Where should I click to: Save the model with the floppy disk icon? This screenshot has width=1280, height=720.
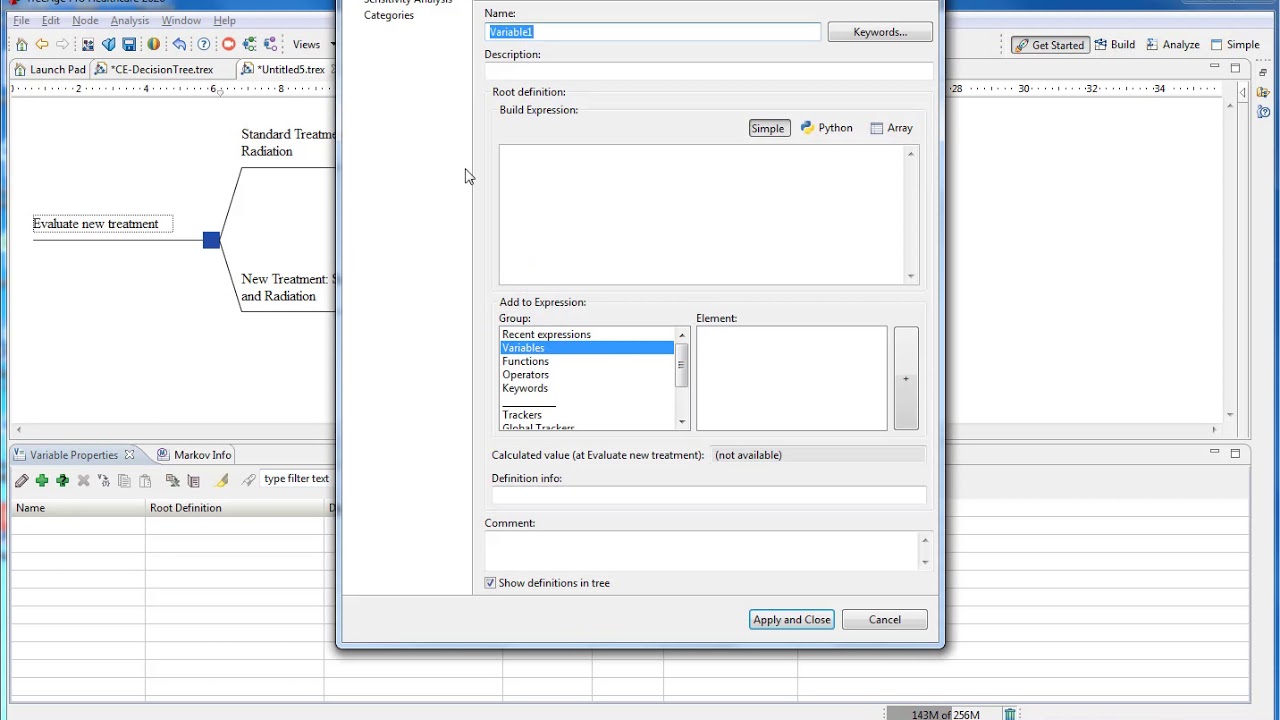(129, 44)
